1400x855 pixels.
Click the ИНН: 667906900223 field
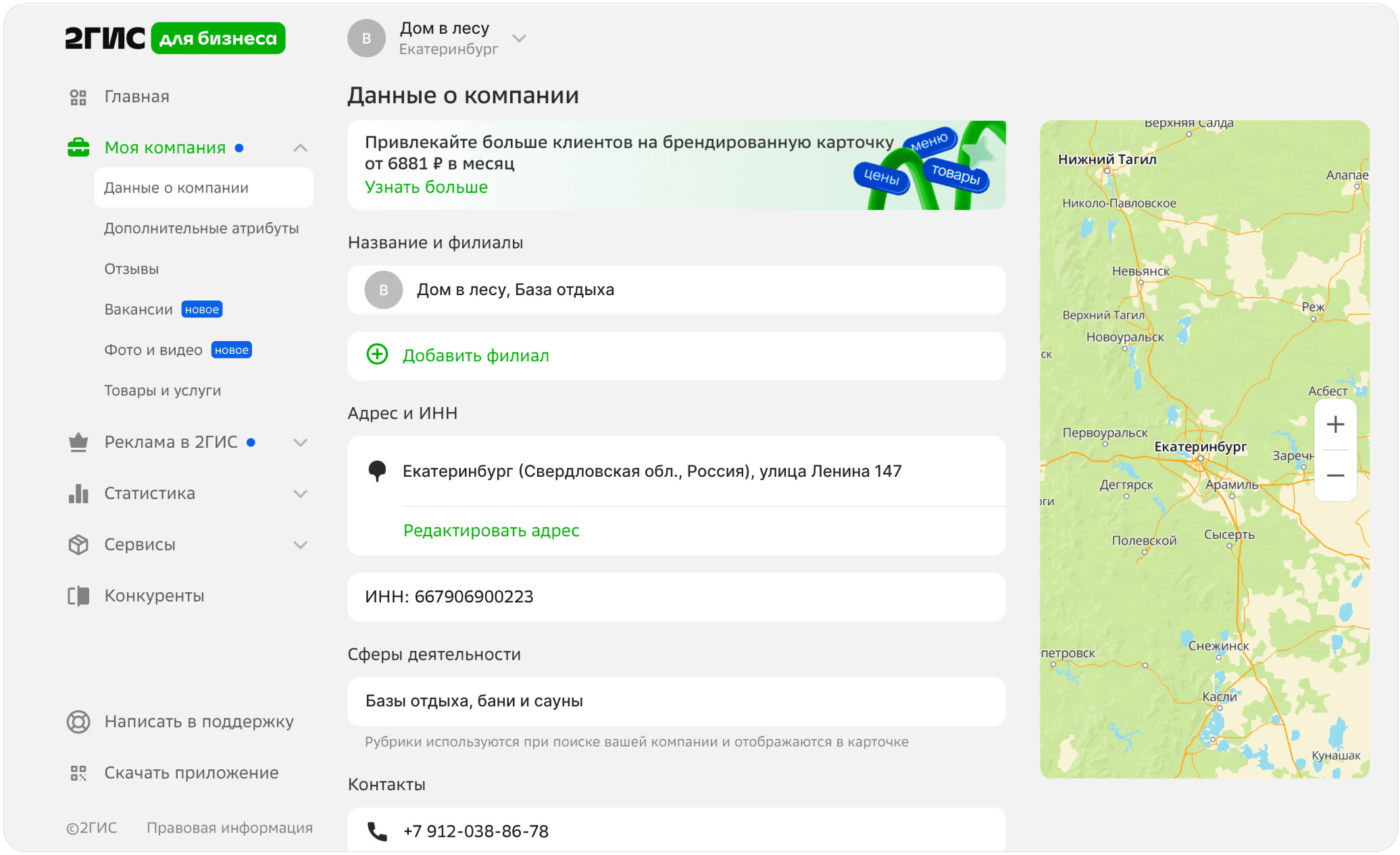676,597
